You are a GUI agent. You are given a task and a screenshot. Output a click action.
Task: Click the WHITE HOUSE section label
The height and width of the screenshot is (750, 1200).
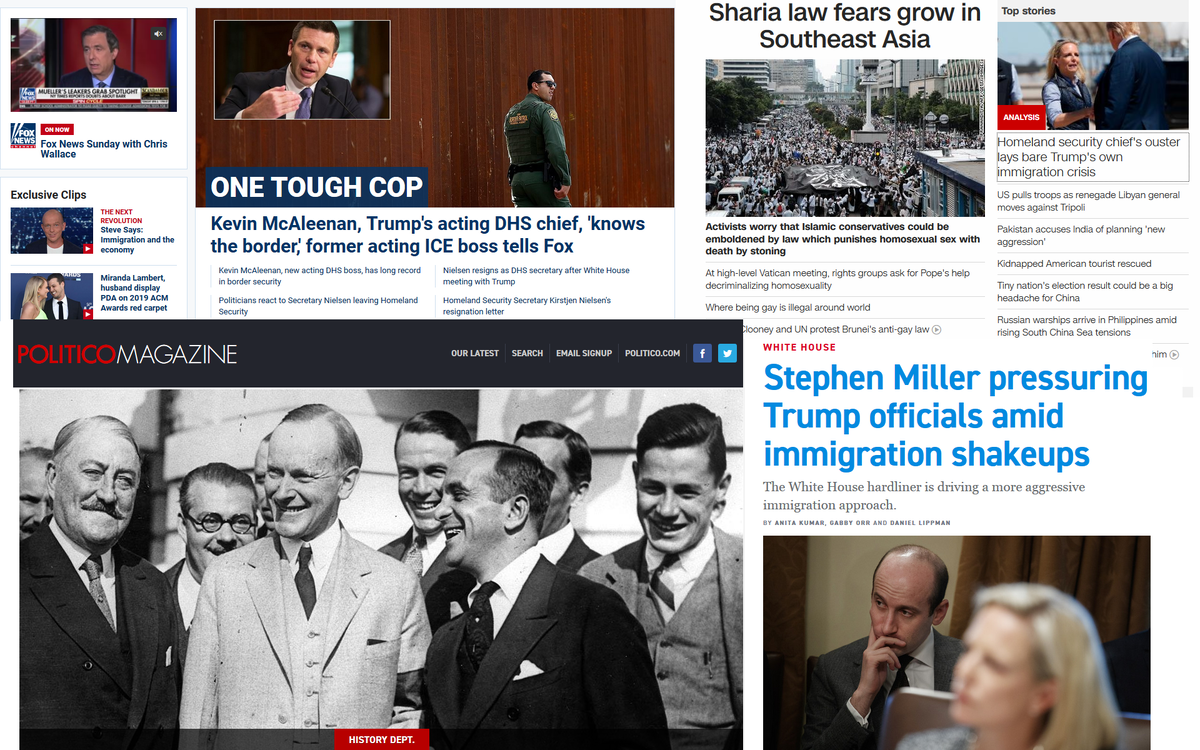(x=799, y=347)
